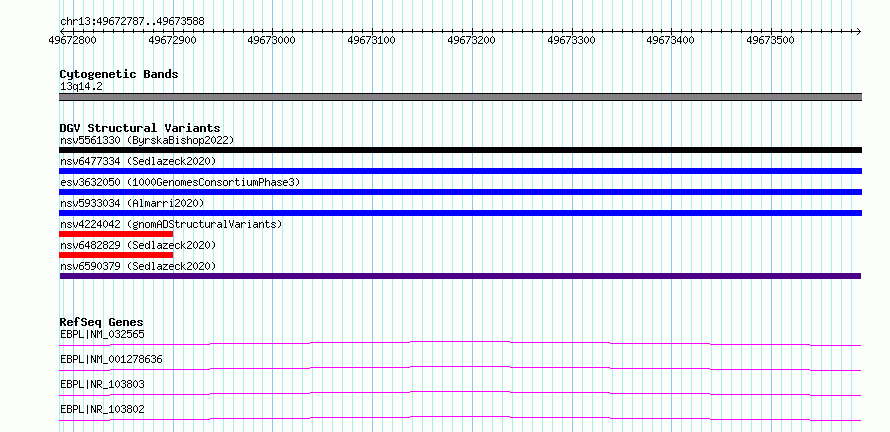Click ruler position 49673400

[671, 40]
